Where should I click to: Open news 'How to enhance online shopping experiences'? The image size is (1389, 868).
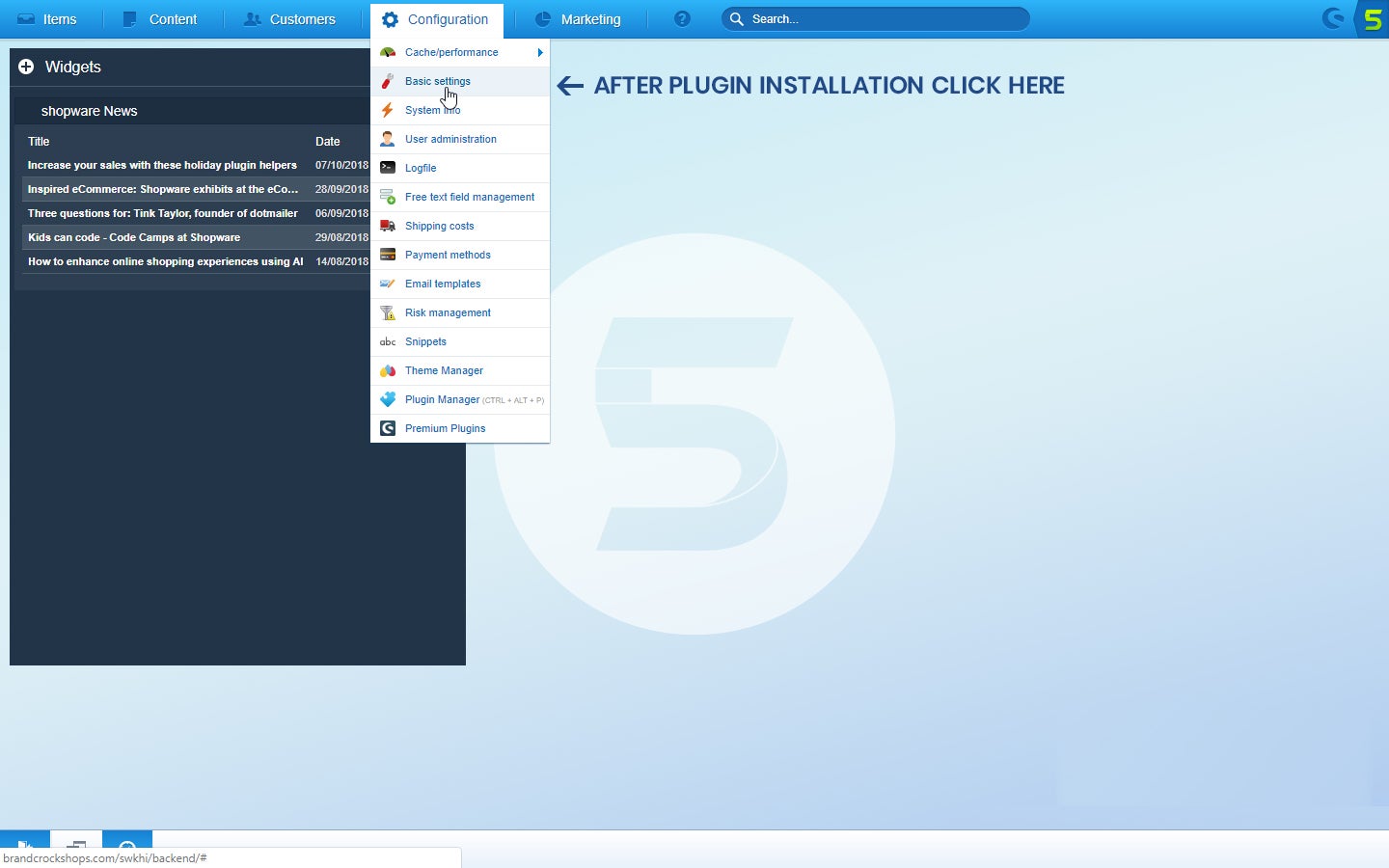[x=166, y=261]
